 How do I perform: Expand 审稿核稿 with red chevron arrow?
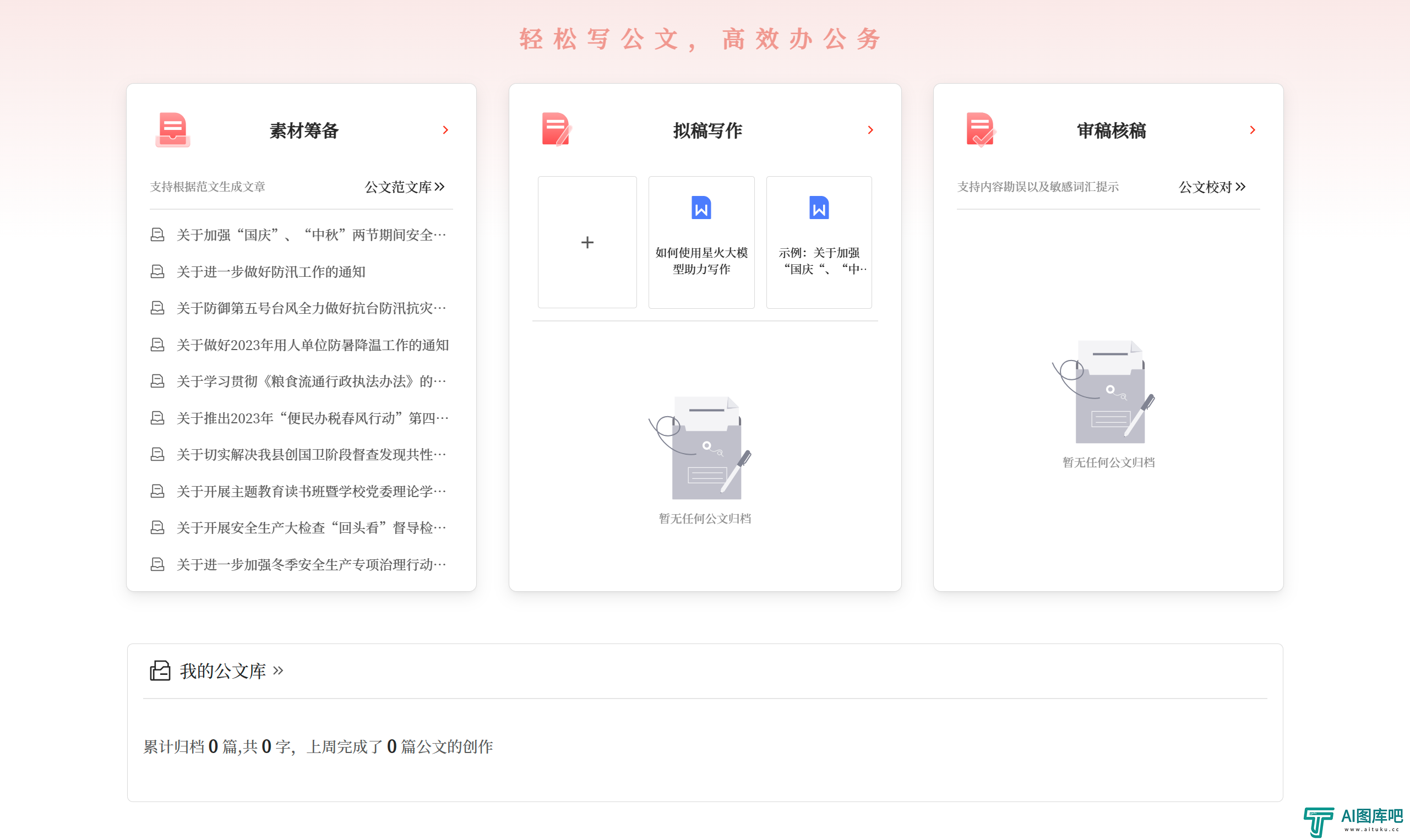(1252, 130)
